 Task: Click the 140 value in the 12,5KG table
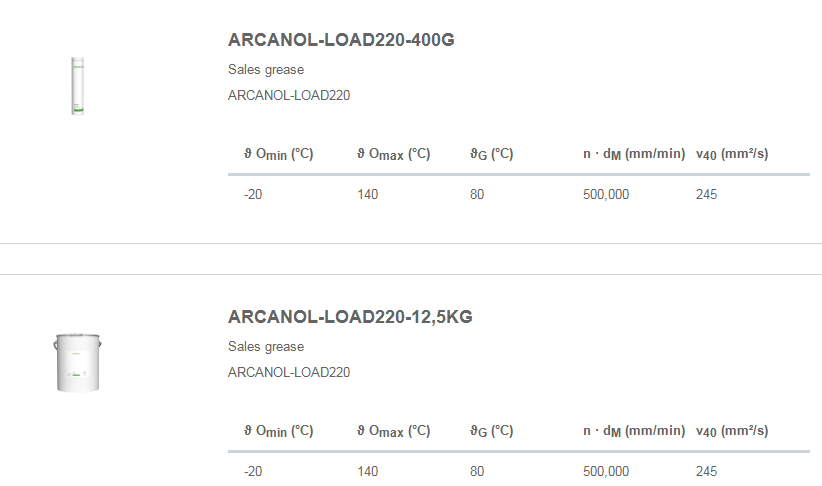368,472
